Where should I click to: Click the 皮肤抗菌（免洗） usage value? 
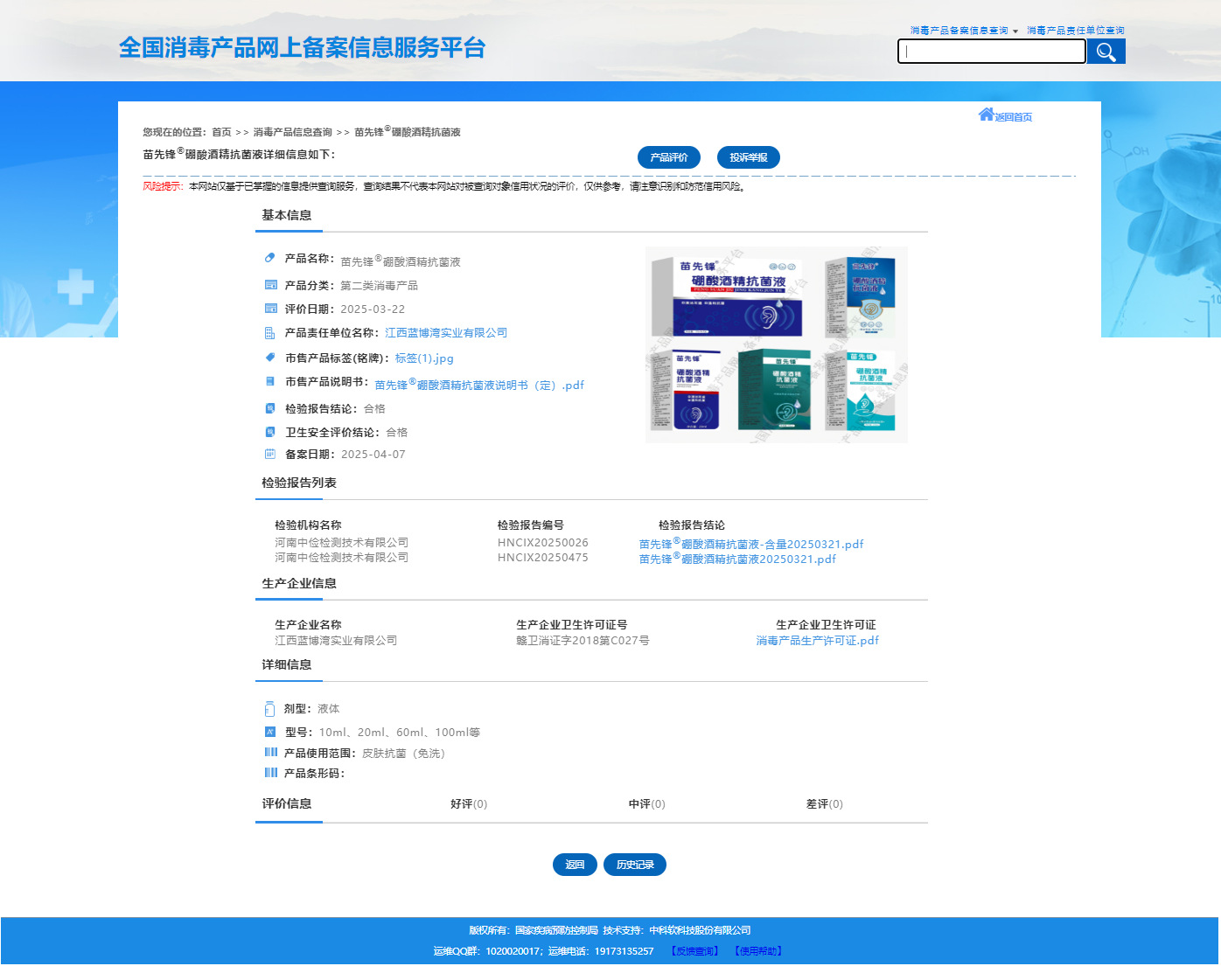[406, 754]
